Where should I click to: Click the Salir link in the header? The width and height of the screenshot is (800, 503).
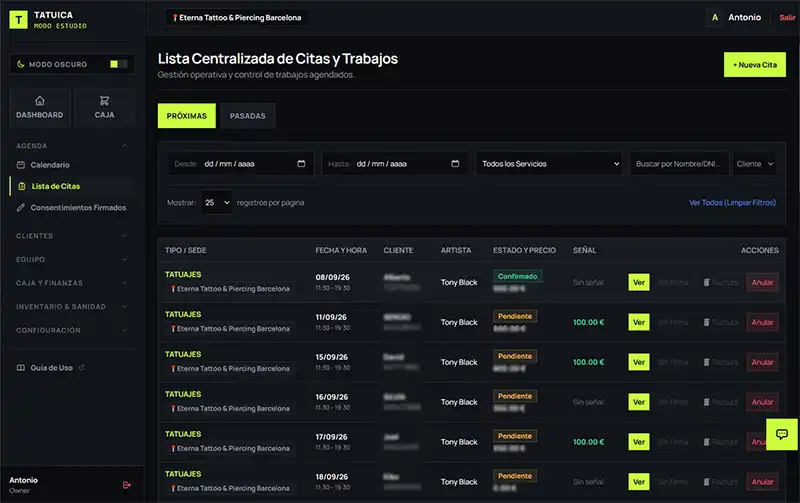(787, 17)
